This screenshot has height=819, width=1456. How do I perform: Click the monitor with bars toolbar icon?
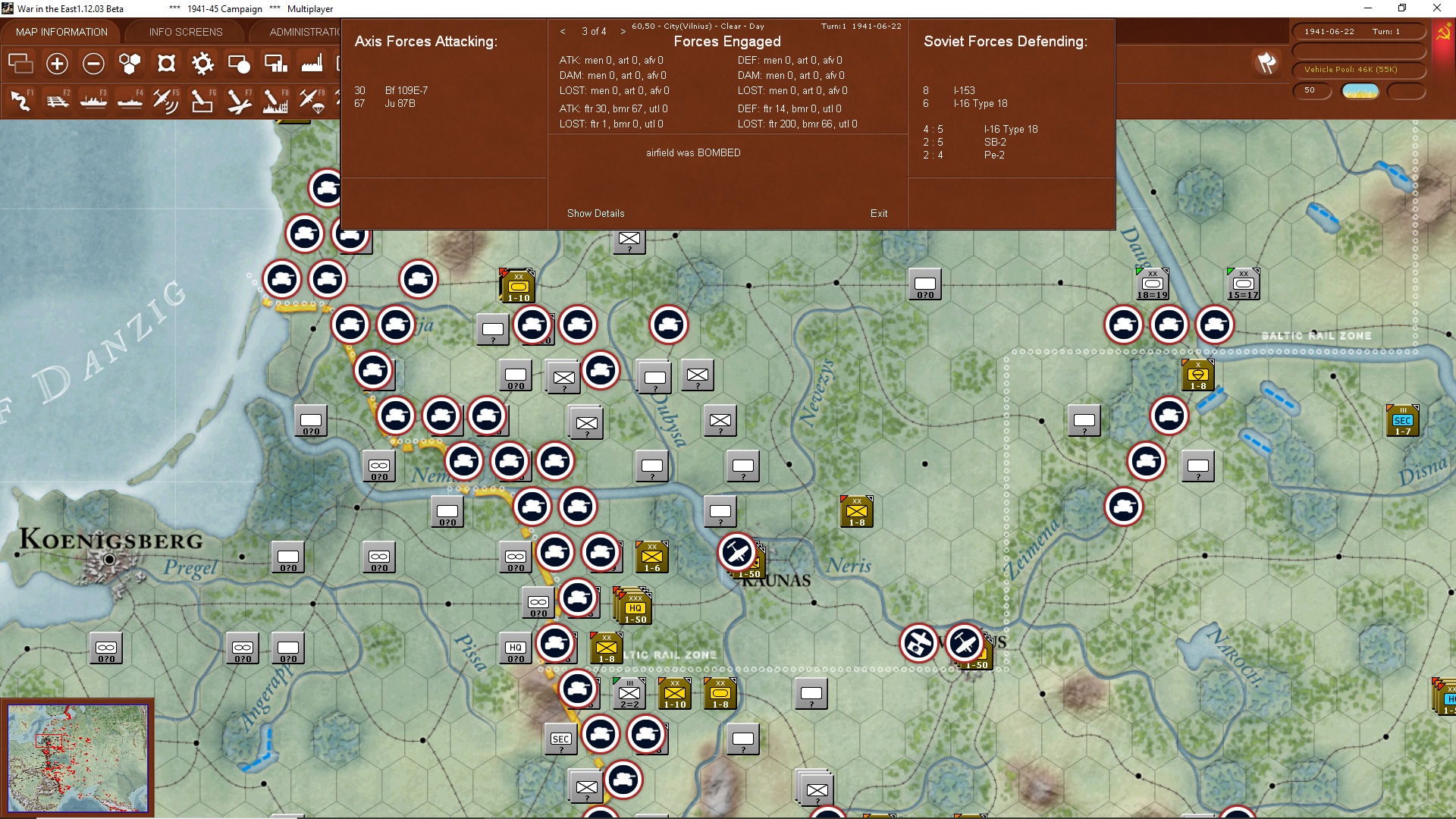click(x=275, y=64)
